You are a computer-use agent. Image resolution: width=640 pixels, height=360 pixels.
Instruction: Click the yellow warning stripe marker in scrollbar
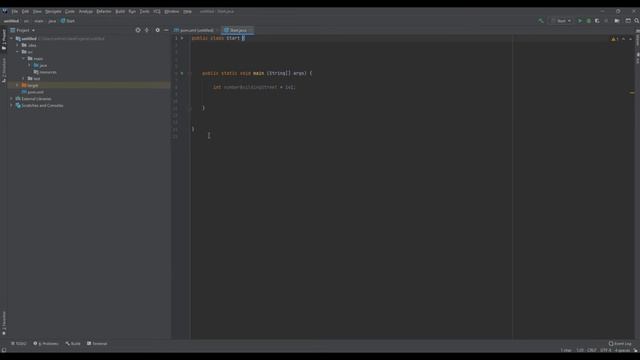(631, 93)
